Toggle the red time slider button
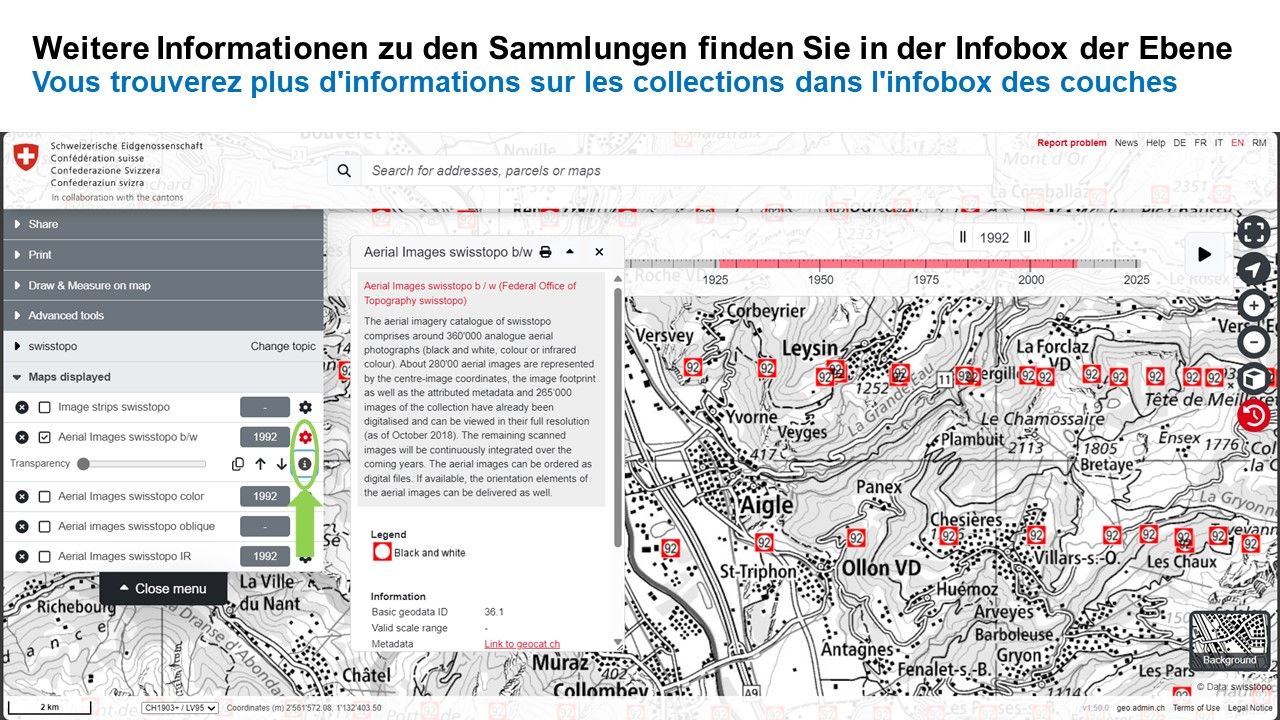The image size is (1280, 720). [1253, 415]
